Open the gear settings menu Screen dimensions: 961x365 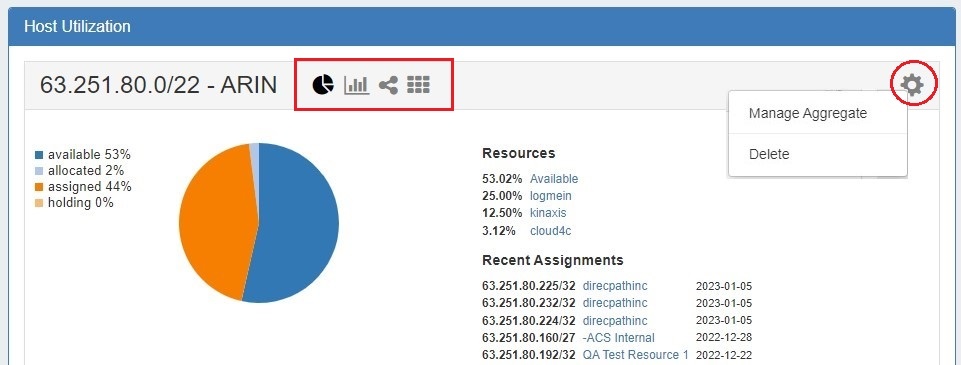pyautogui.click(x=913, y=84)
